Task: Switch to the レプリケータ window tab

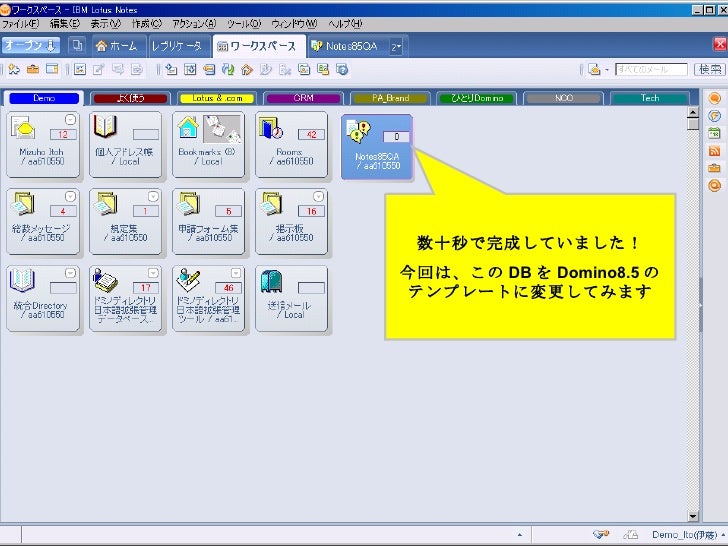Action: click(x=179, y=46)
